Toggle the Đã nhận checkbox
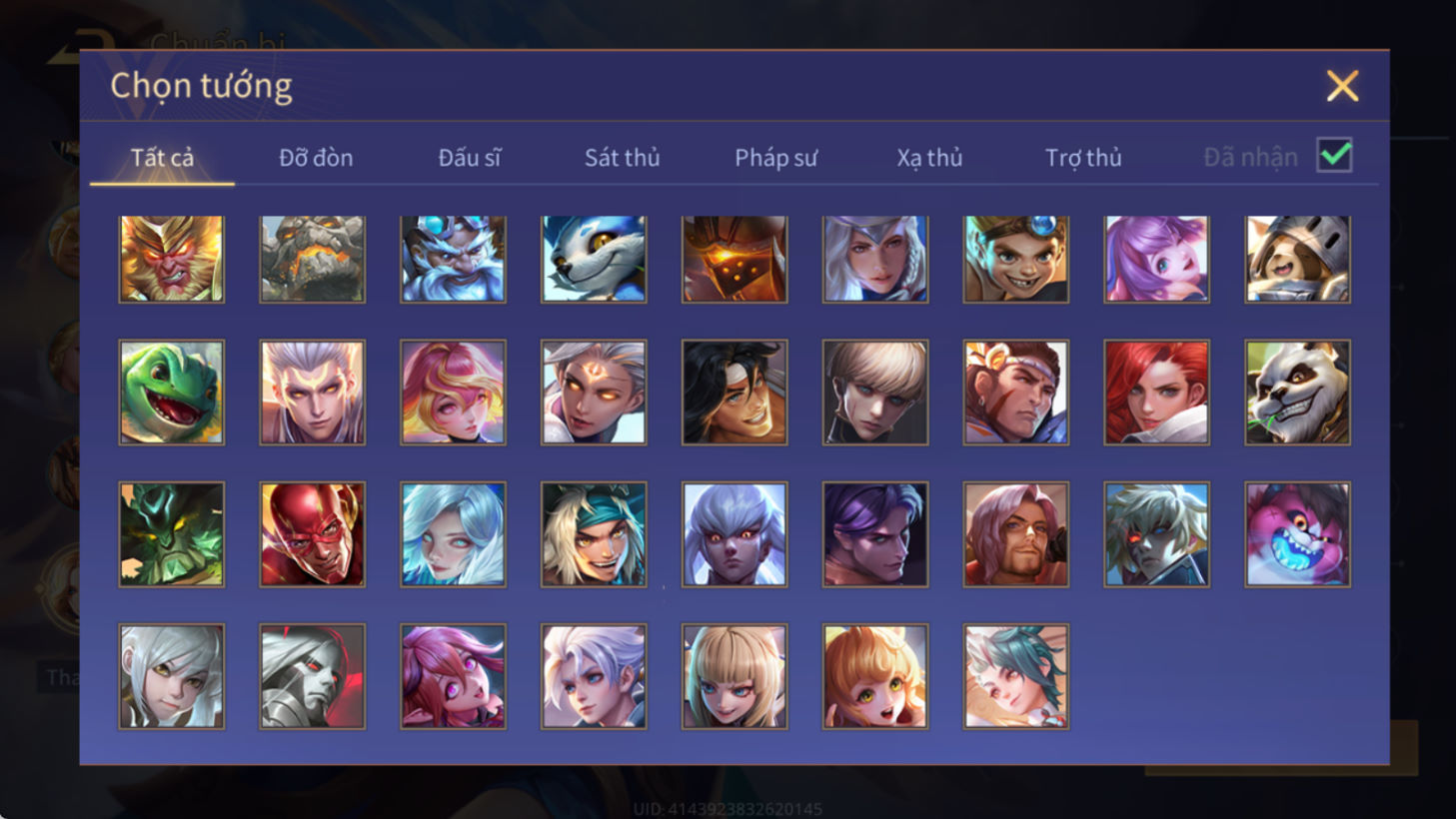The height and width of the screenshot is (819, 1456). (x=1334, y=156)
